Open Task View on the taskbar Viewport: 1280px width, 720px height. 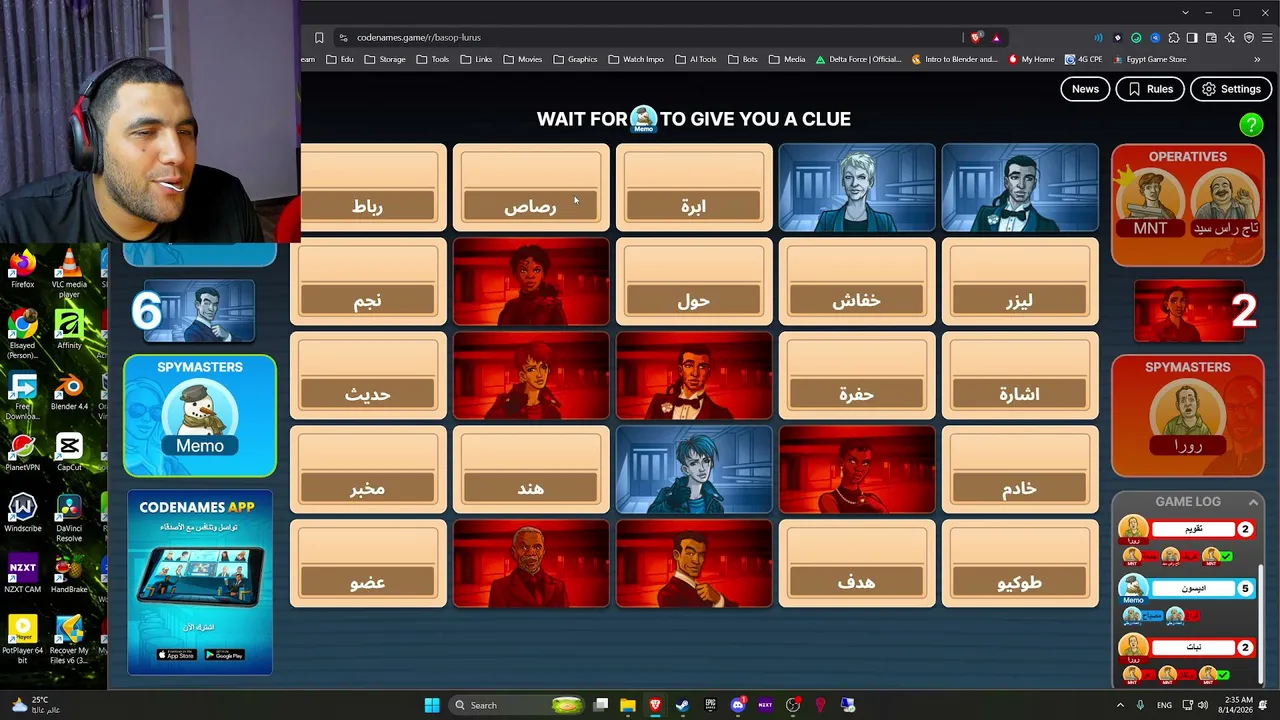point(601,705)
